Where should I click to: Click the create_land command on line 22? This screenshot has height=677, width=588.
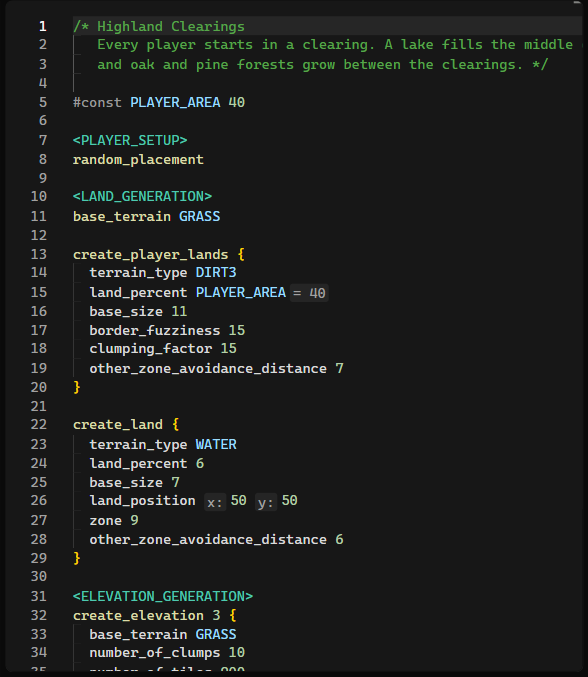(118, 424)
